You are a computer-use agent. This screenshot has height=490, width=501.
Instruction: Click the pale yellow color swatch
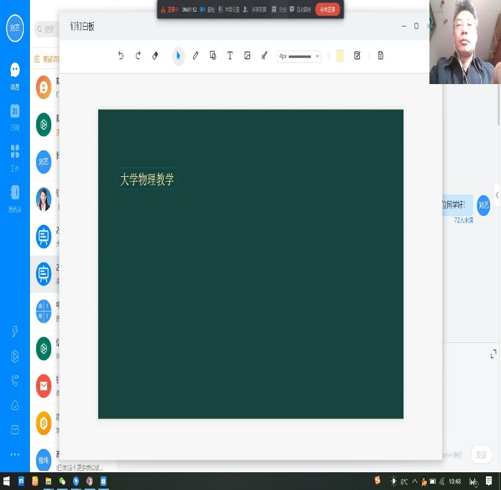tap(340, 56)
